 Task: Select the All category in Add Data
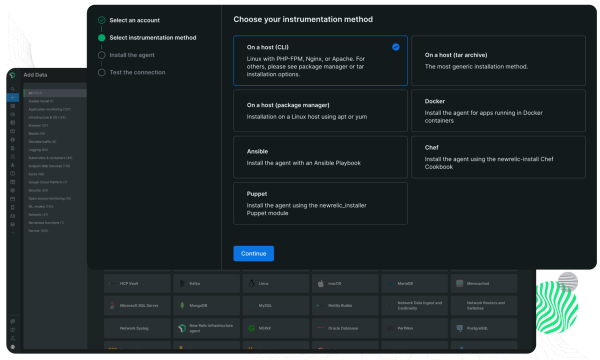(x=55, y=93)
